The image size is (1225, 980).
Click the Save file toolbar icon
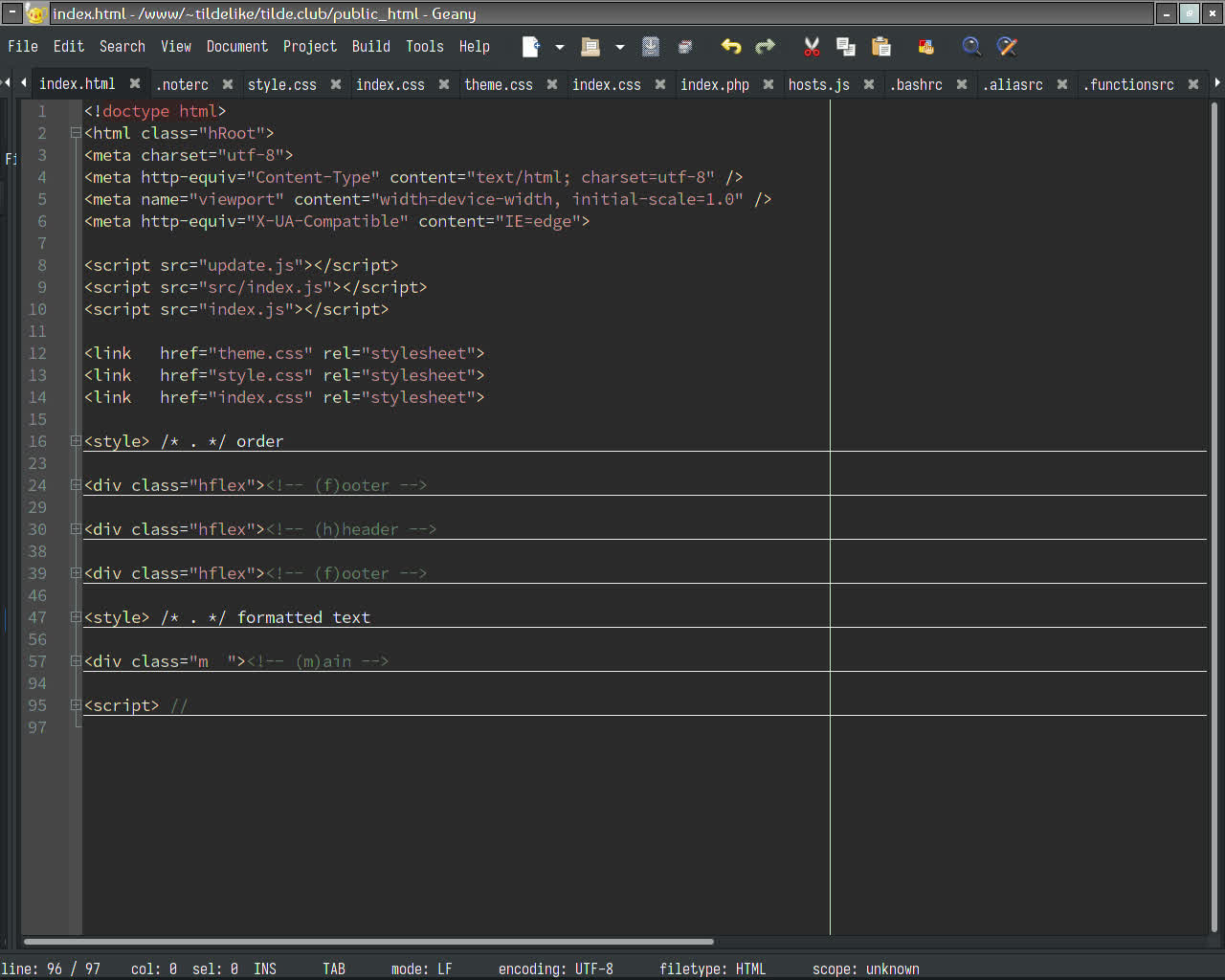point(651,47)
